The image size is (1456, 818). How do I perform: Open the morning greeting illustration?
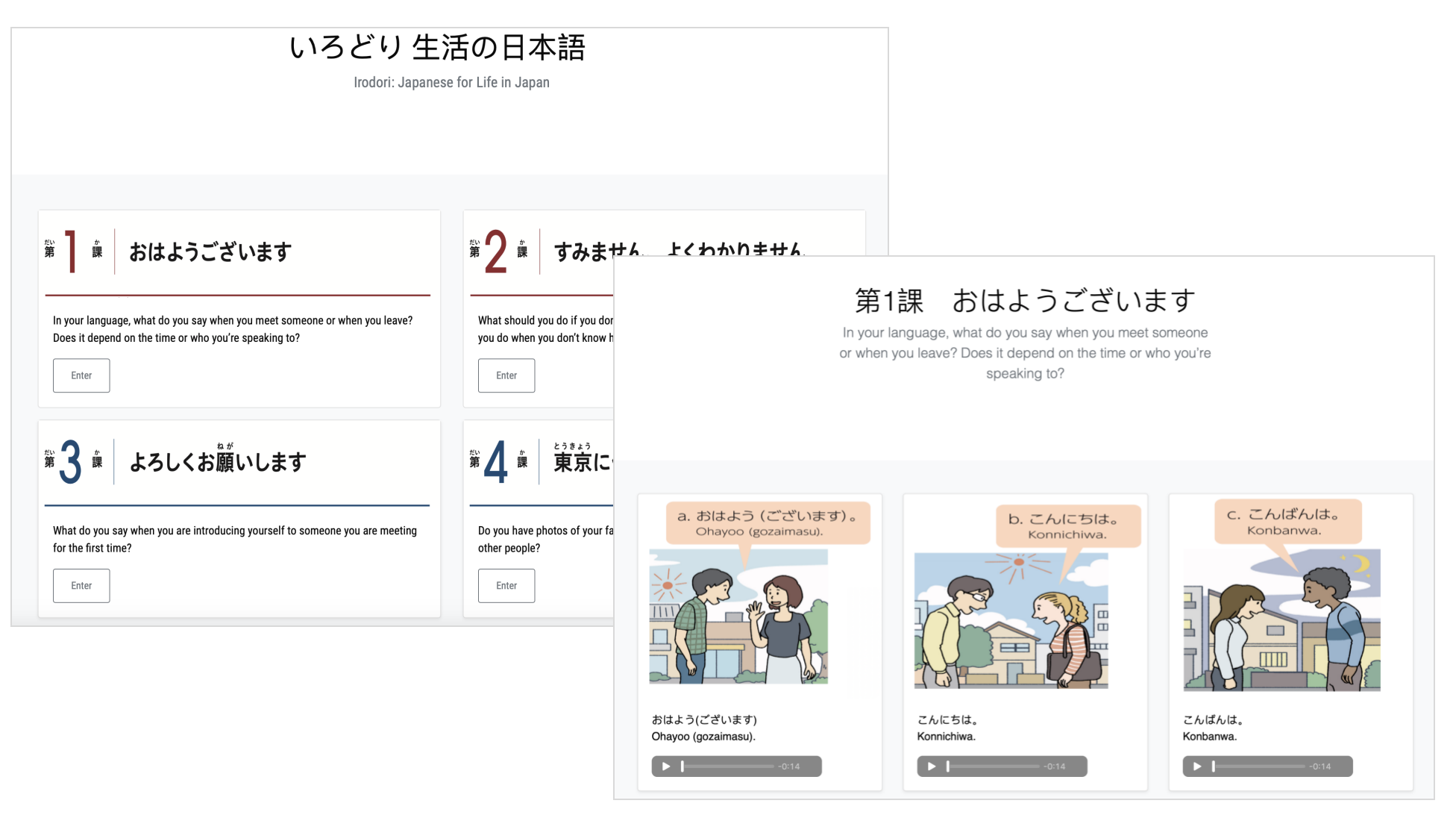[738, 616]
